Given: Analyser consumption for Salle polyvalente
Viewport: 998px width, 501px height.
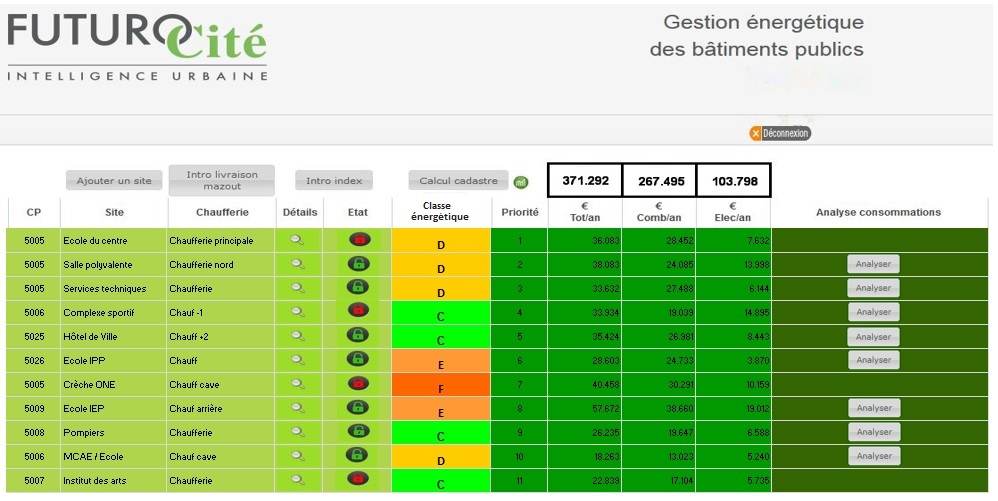Looking at the screenshot, I should [x=873, y=264].
